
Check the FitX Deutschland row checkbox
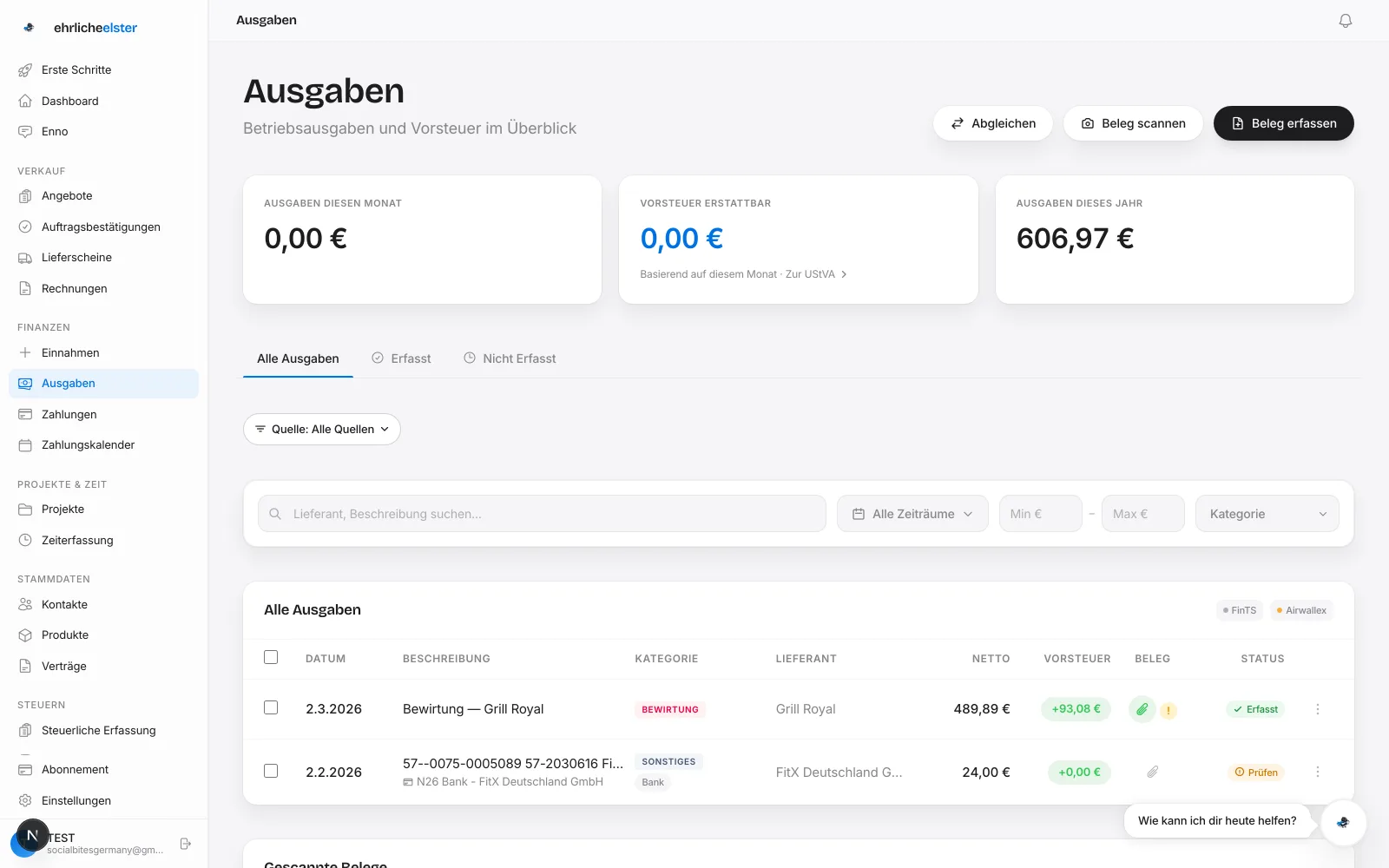click(271, 771)
